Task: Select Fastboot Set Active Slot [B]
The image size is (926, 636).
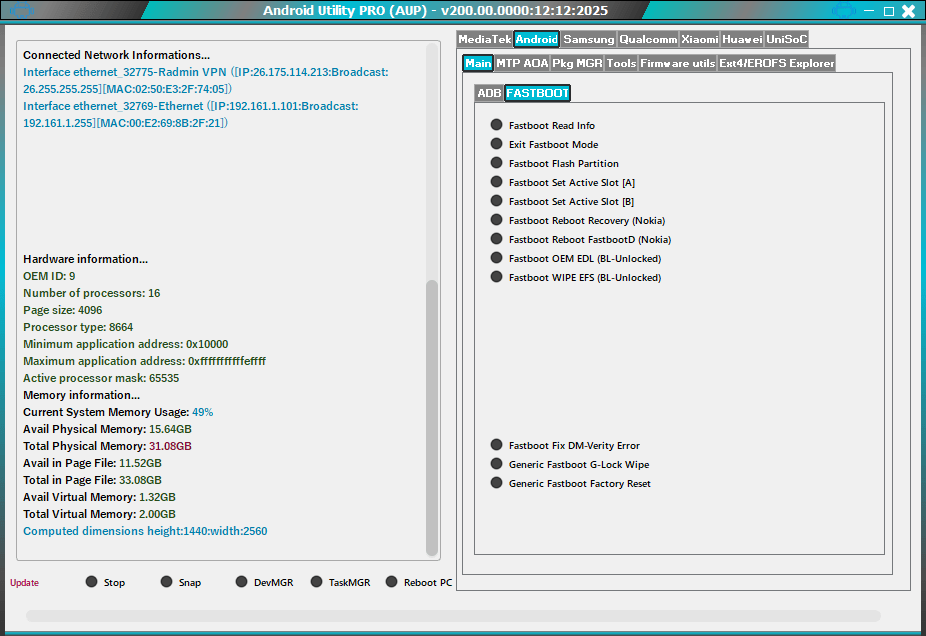Action: (x=496, y=201)
